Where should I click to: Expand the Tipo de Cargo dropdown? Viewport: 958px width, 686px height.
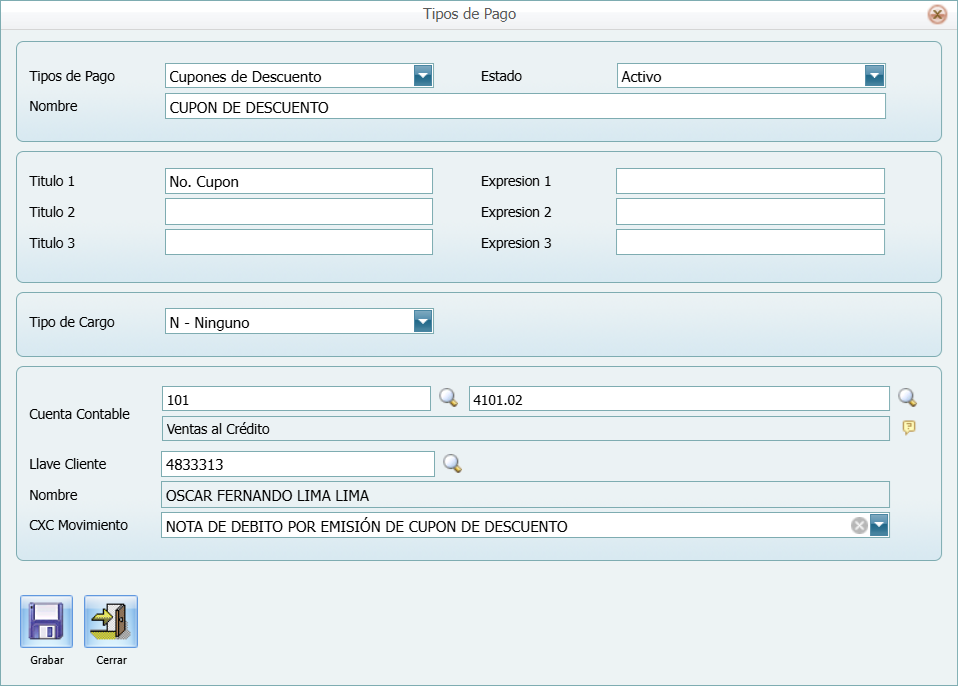tap(423, 321)
